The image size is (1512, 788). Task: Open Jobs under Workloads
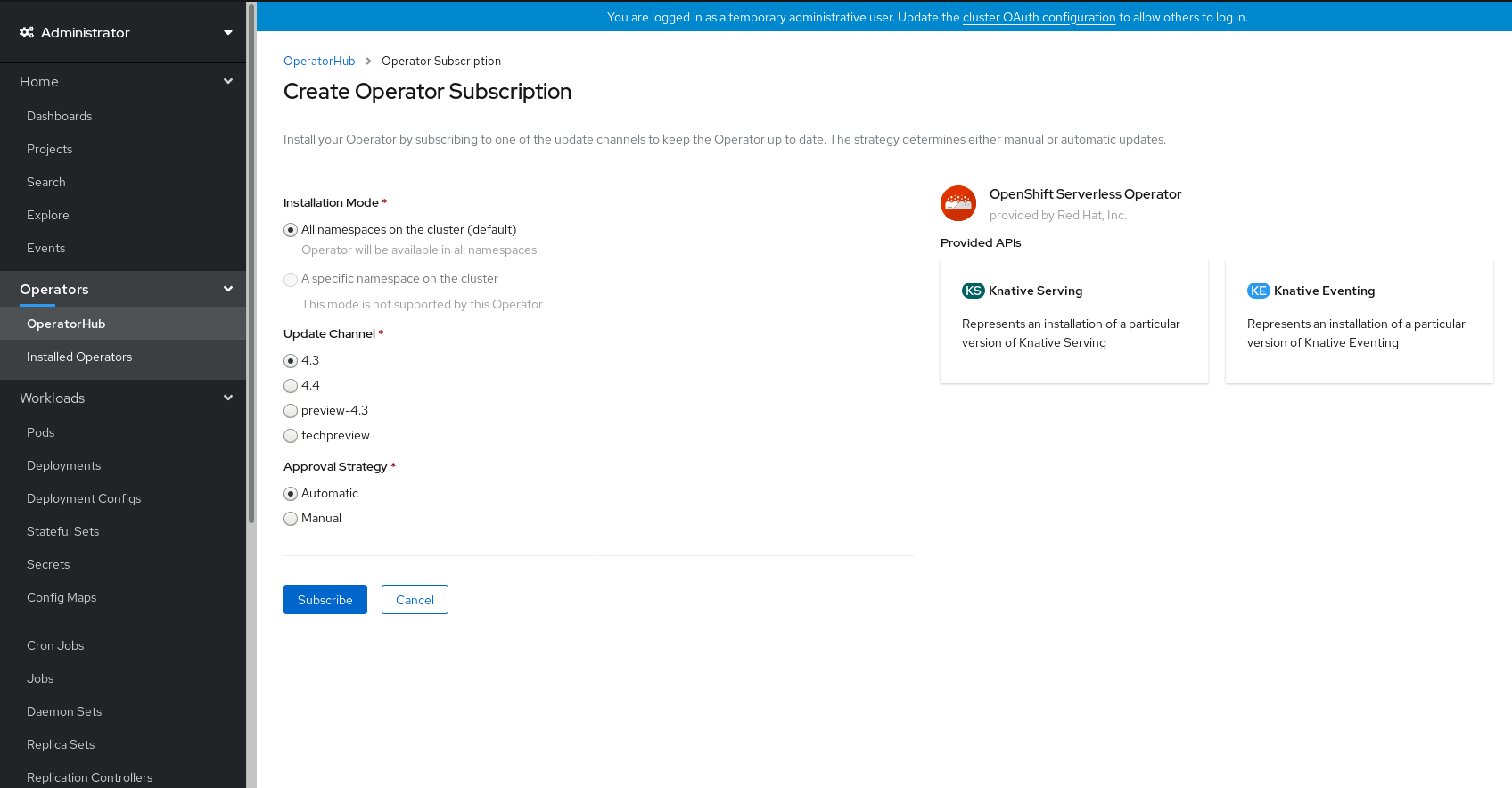(x=40, y=678)
